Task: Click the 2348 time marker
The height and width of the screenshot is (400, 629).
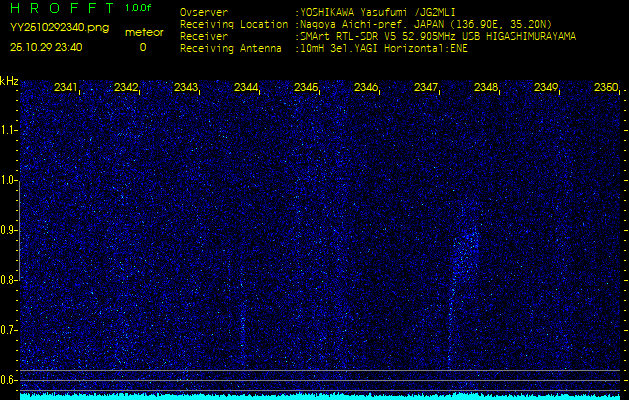Action: (x=486, y=88)
